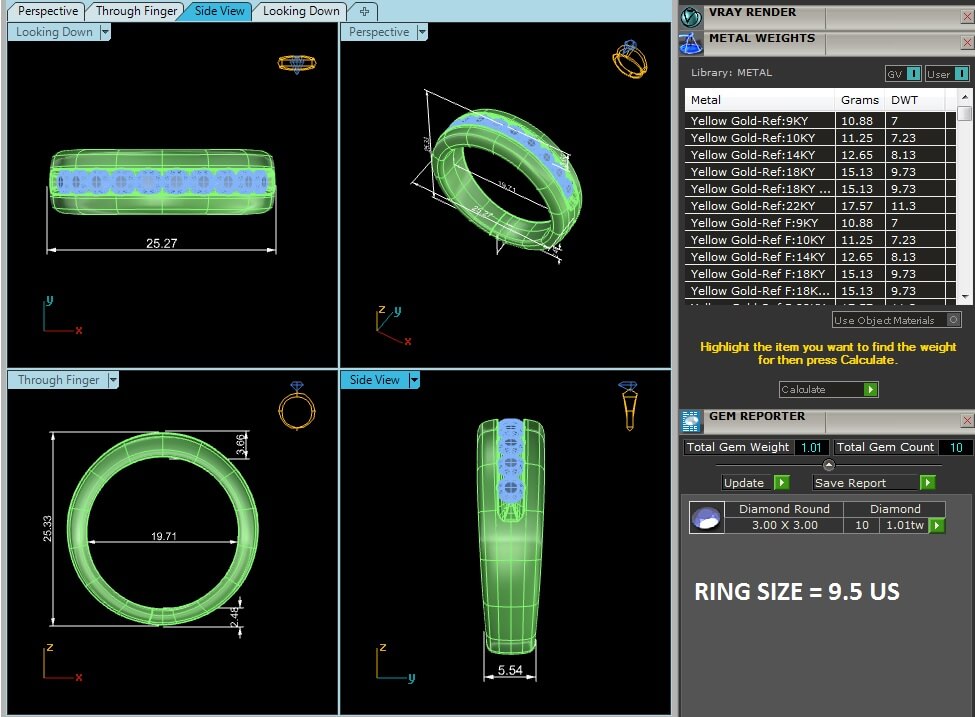Toggle the User library switch
The image size is (975, 717).
961,74
